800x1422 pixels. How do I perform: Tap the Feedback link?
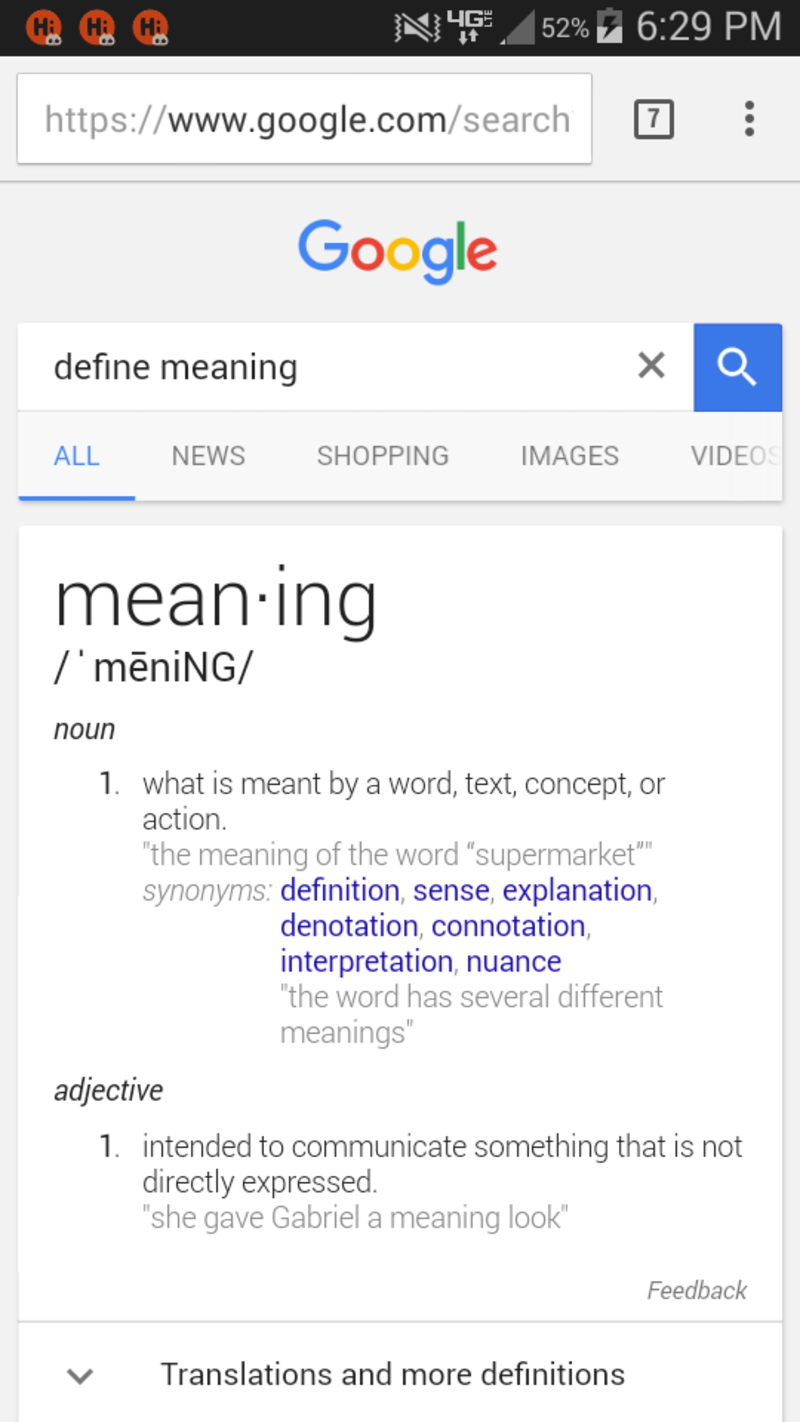[696, 1290]
